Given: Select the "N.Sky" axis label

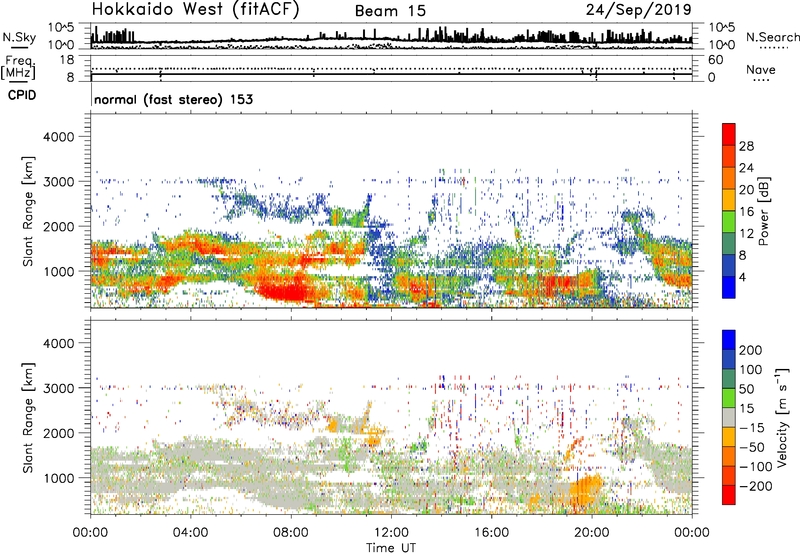Looking at the screenshot, I should [19, 37].
